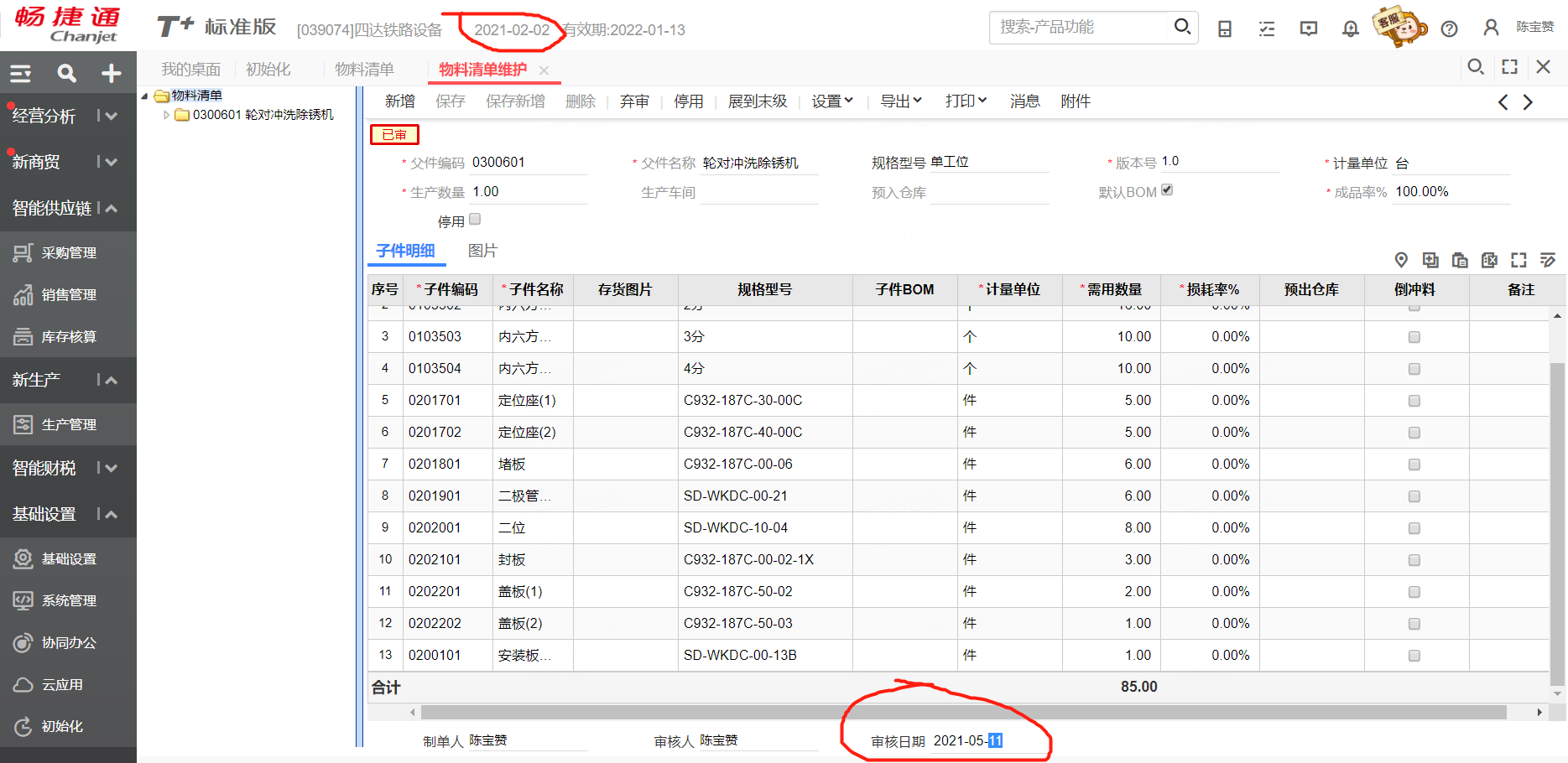Open the task checklist icon in the top bar
1568x763 pixels.
[1267, 29]
